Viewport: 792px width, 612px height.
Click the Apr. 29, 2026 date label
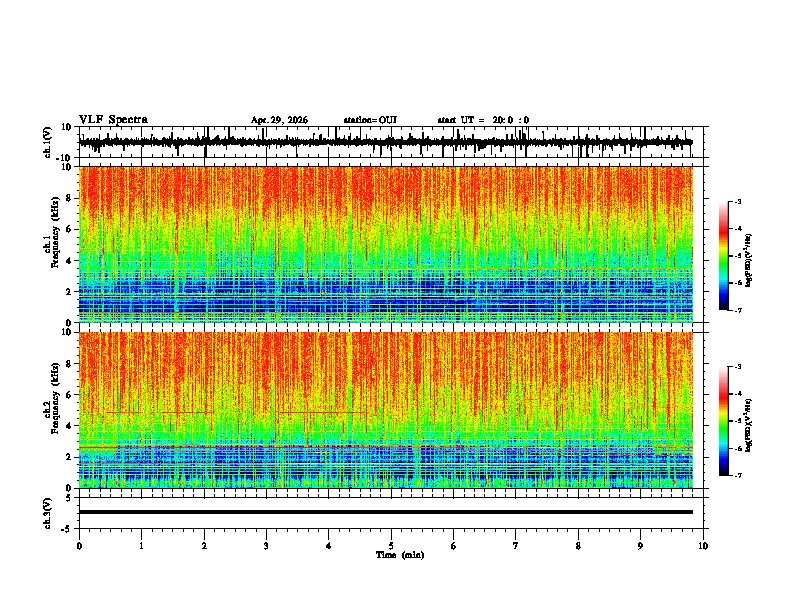tap(279, 120)
